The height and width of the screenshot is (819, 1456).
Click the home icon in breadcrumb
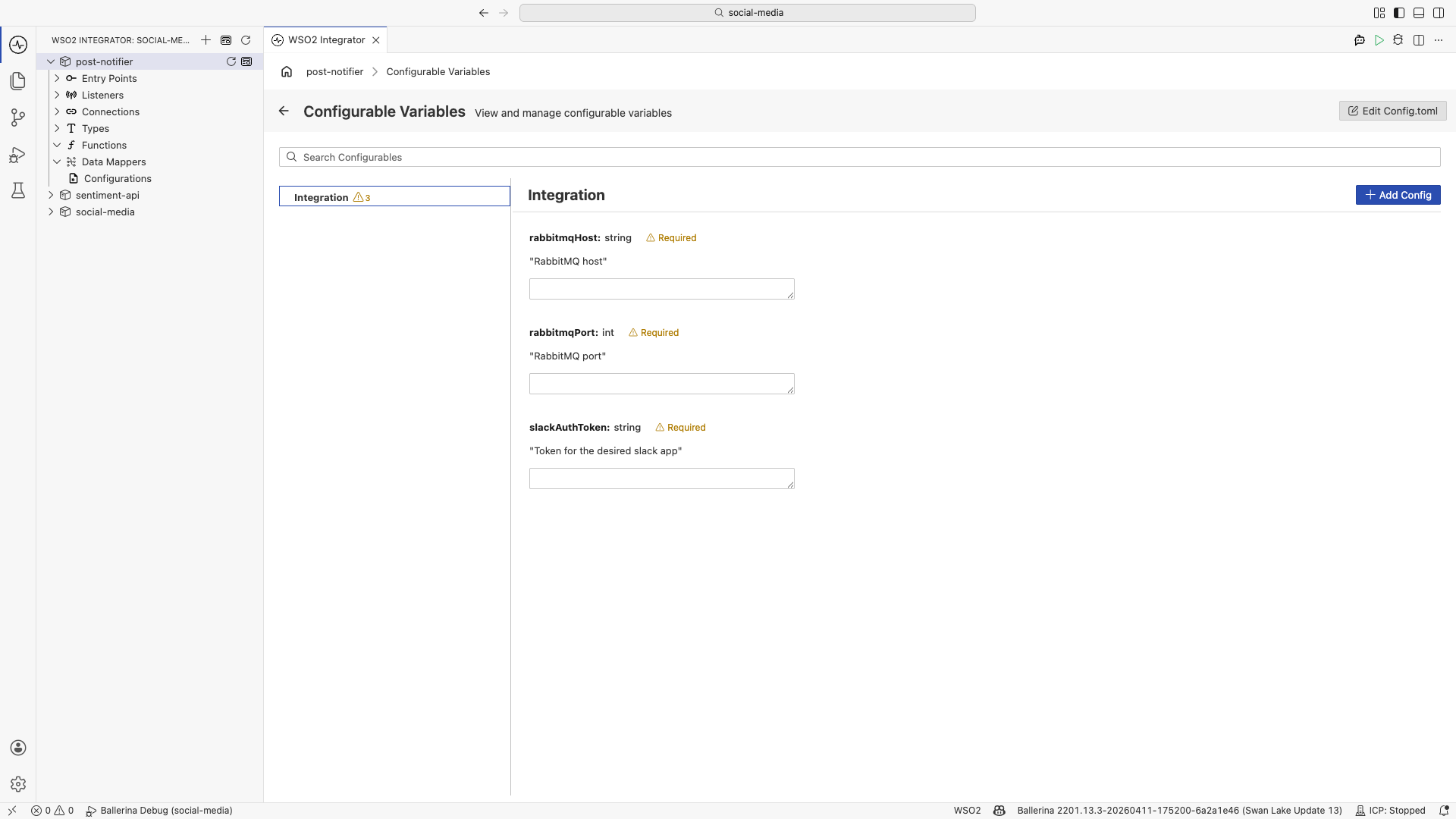point(287,71)
